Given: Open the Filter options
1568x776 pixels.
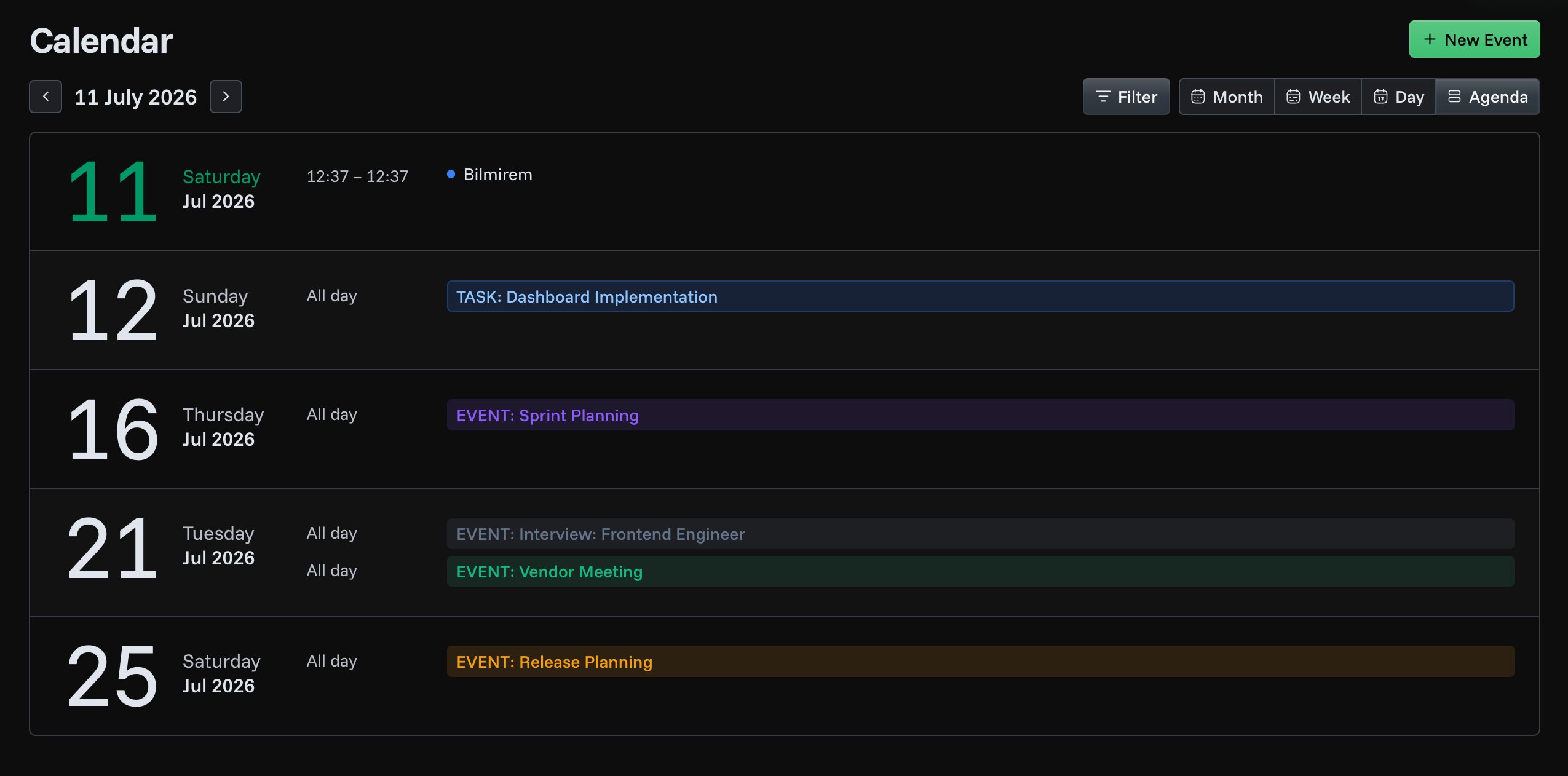Looking at the screenshot, I should click(x=1126, y=97).
